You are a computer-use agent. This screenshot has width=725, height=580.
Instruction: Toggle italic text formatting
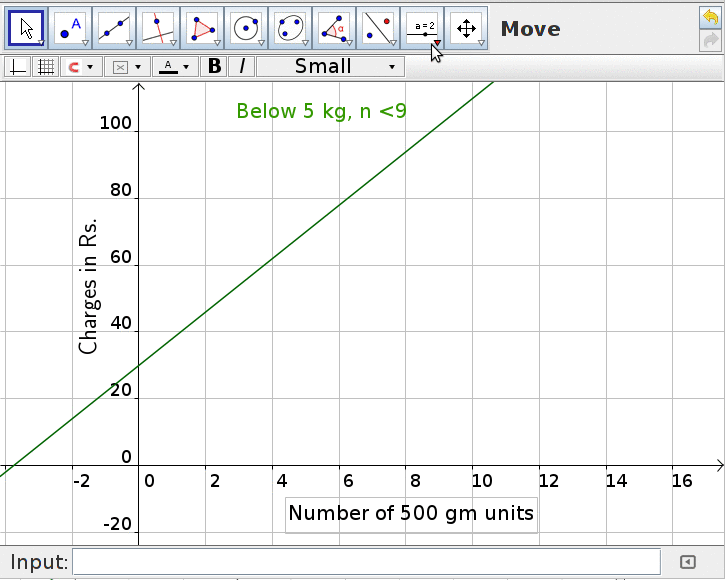[242, 67]
